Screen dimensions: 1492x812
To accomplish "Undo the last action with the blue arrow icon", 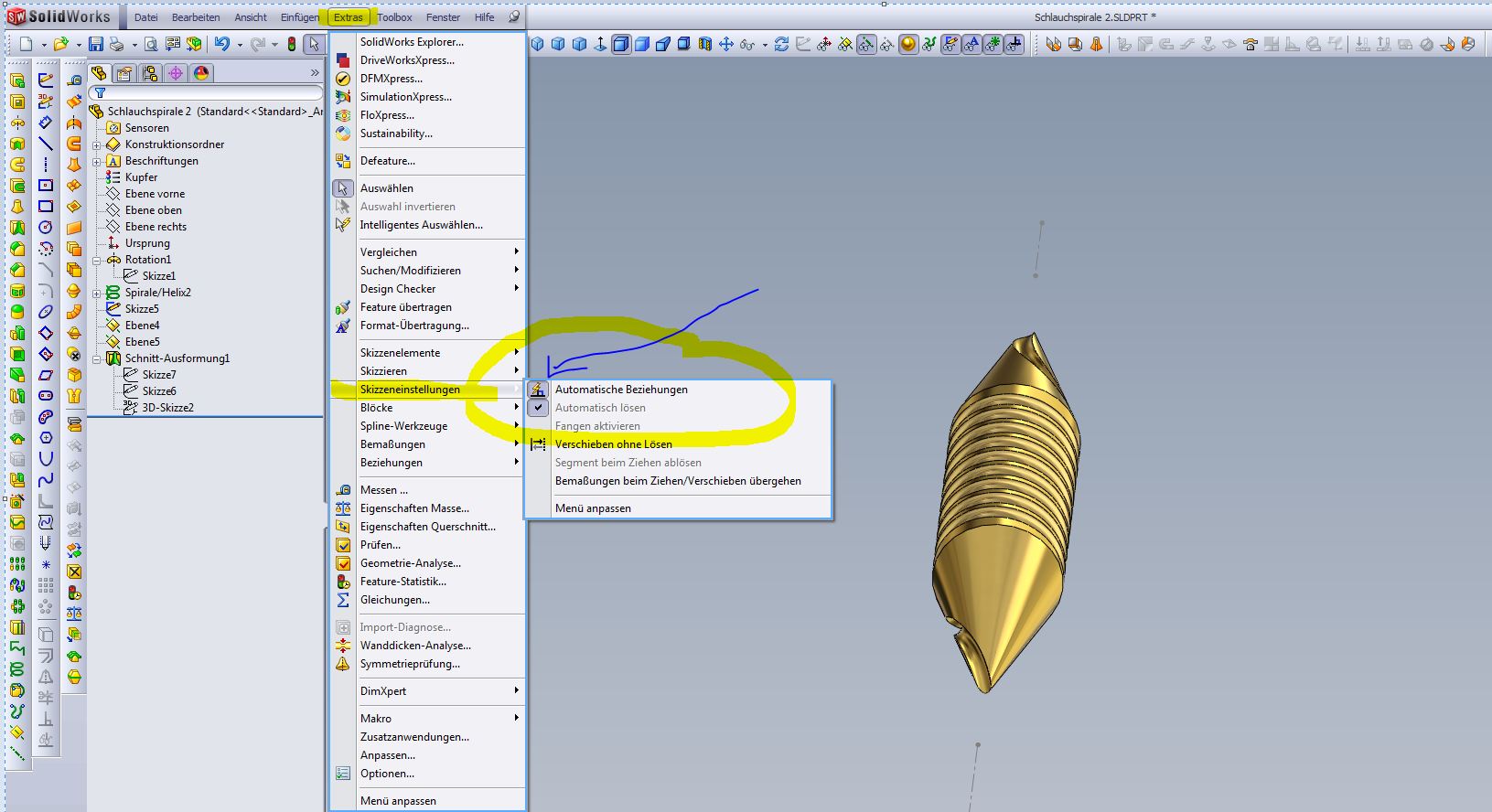I will click(221, 44).
